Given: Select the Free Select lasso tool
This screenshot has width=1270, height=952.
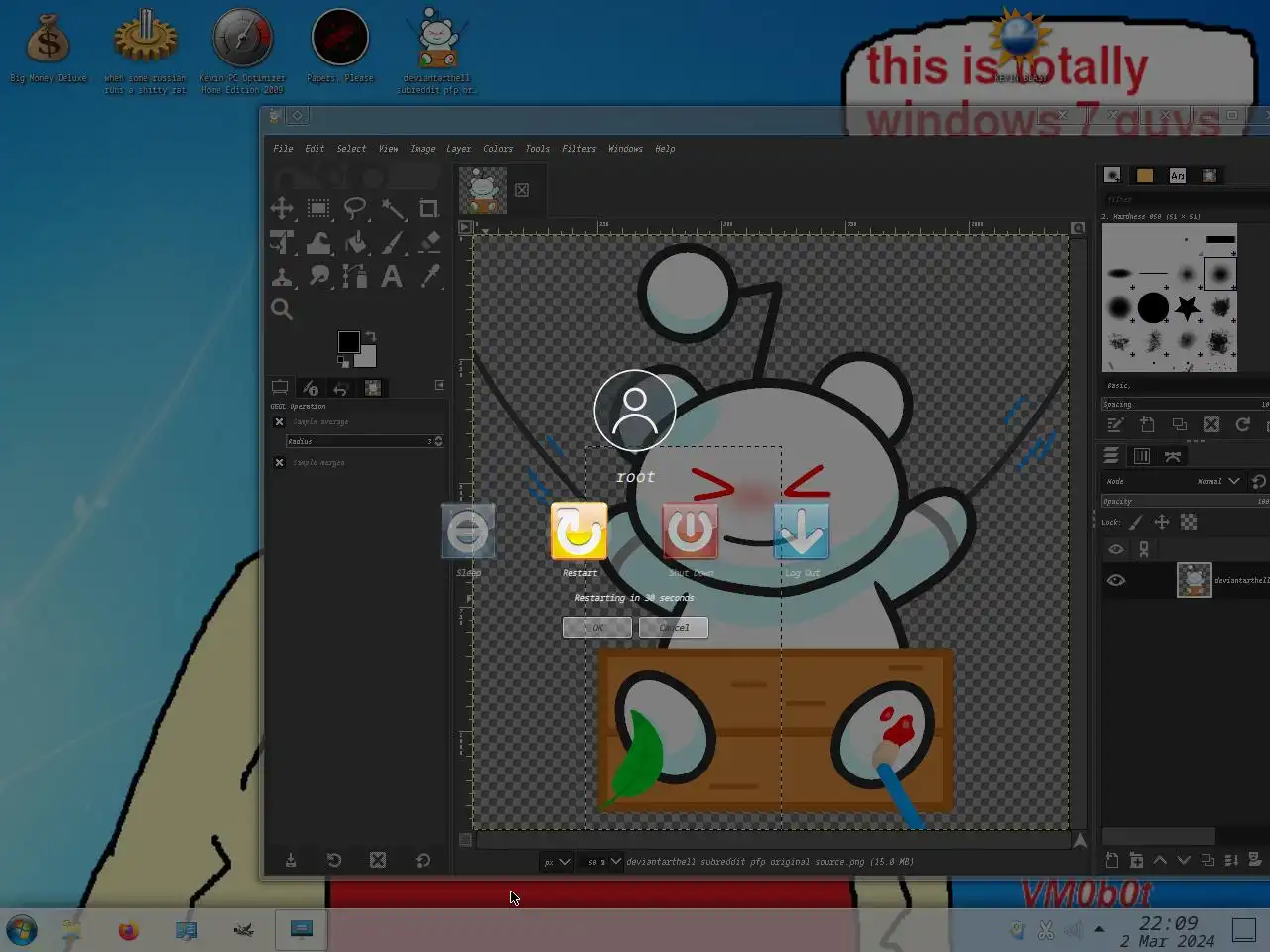Looking at the screenshot, I should pyautogui.click(x=355, y=209).
